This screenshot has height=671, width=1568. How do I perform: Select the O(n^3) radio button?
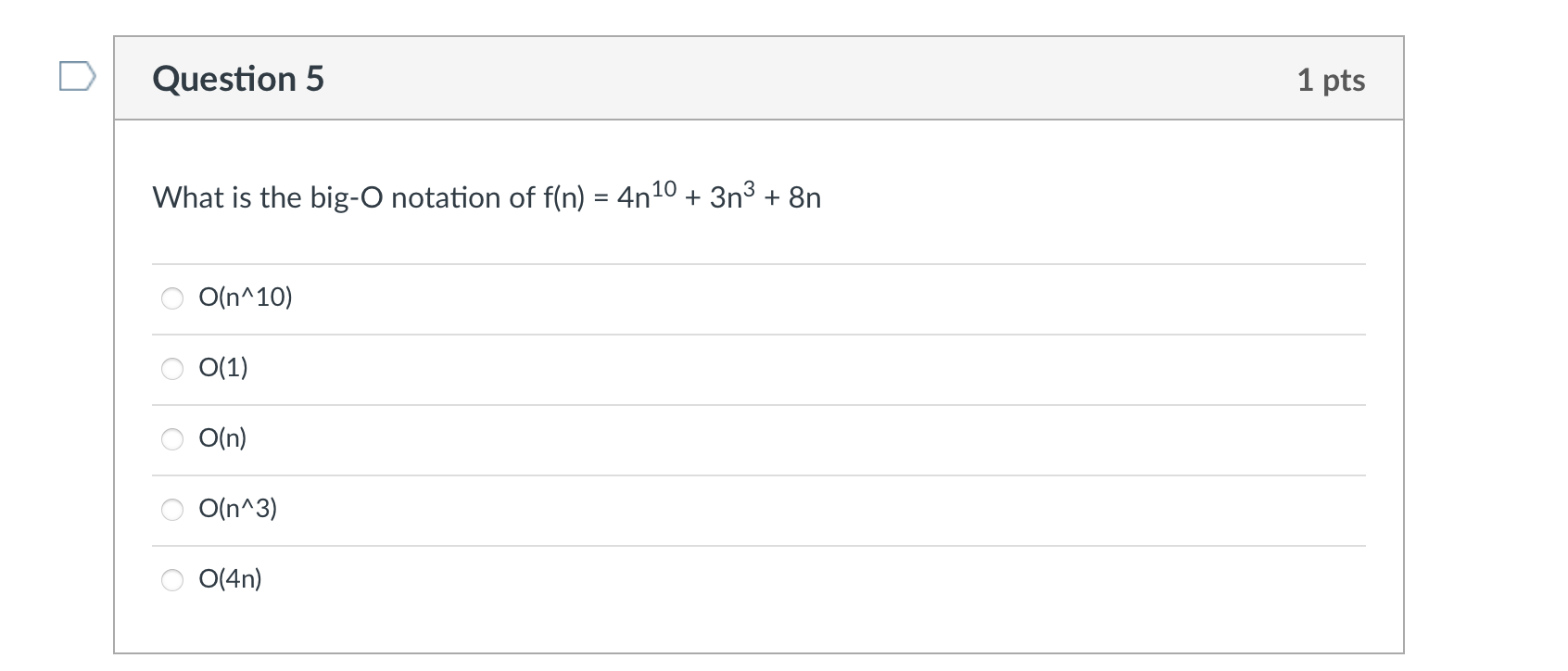172,508
